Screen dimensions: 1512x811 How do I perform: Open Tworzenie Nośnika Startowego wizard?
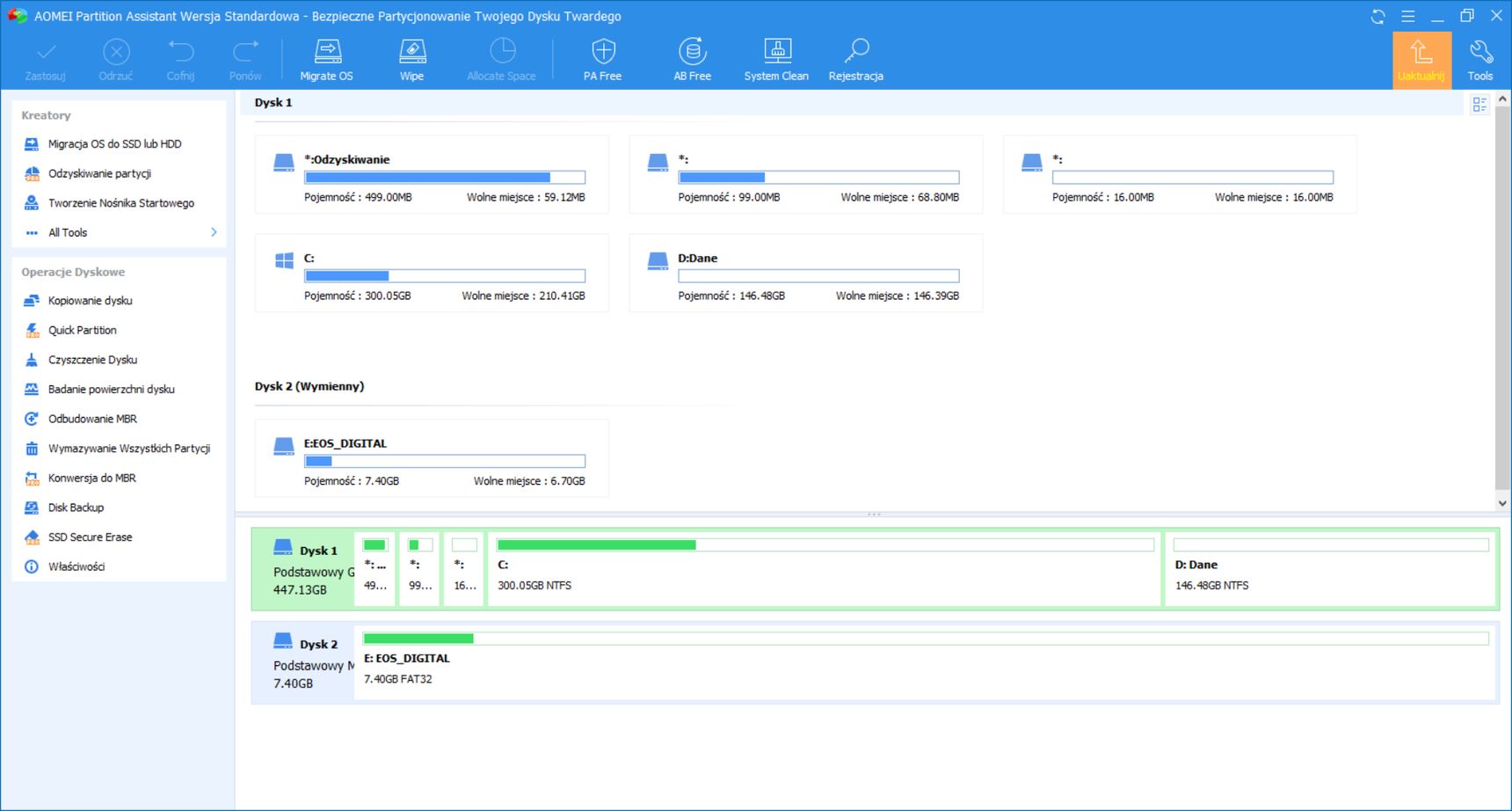pos(120,203)
